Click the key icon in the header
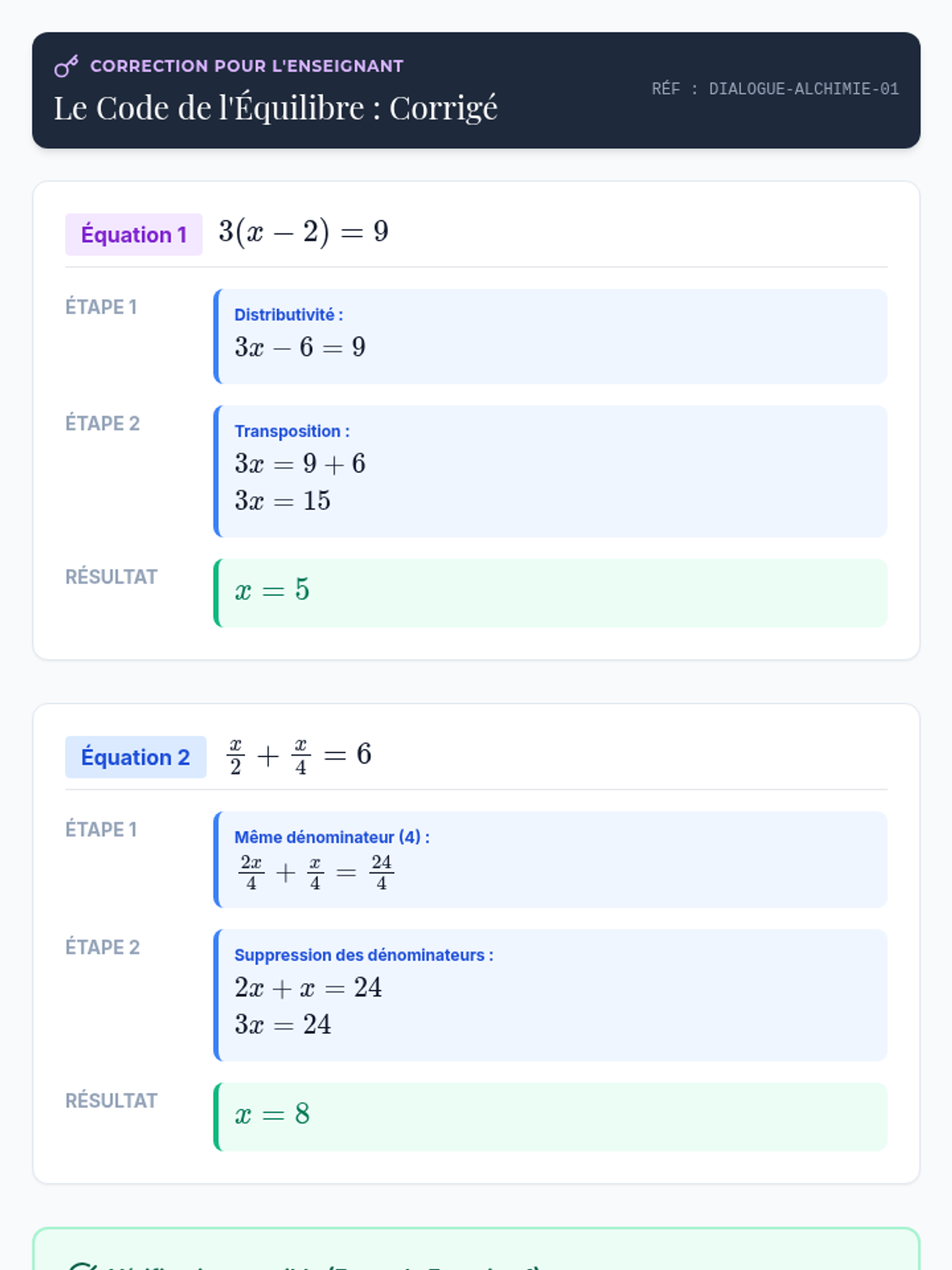The image size is (952, 1270). click(x=66, y=66)
